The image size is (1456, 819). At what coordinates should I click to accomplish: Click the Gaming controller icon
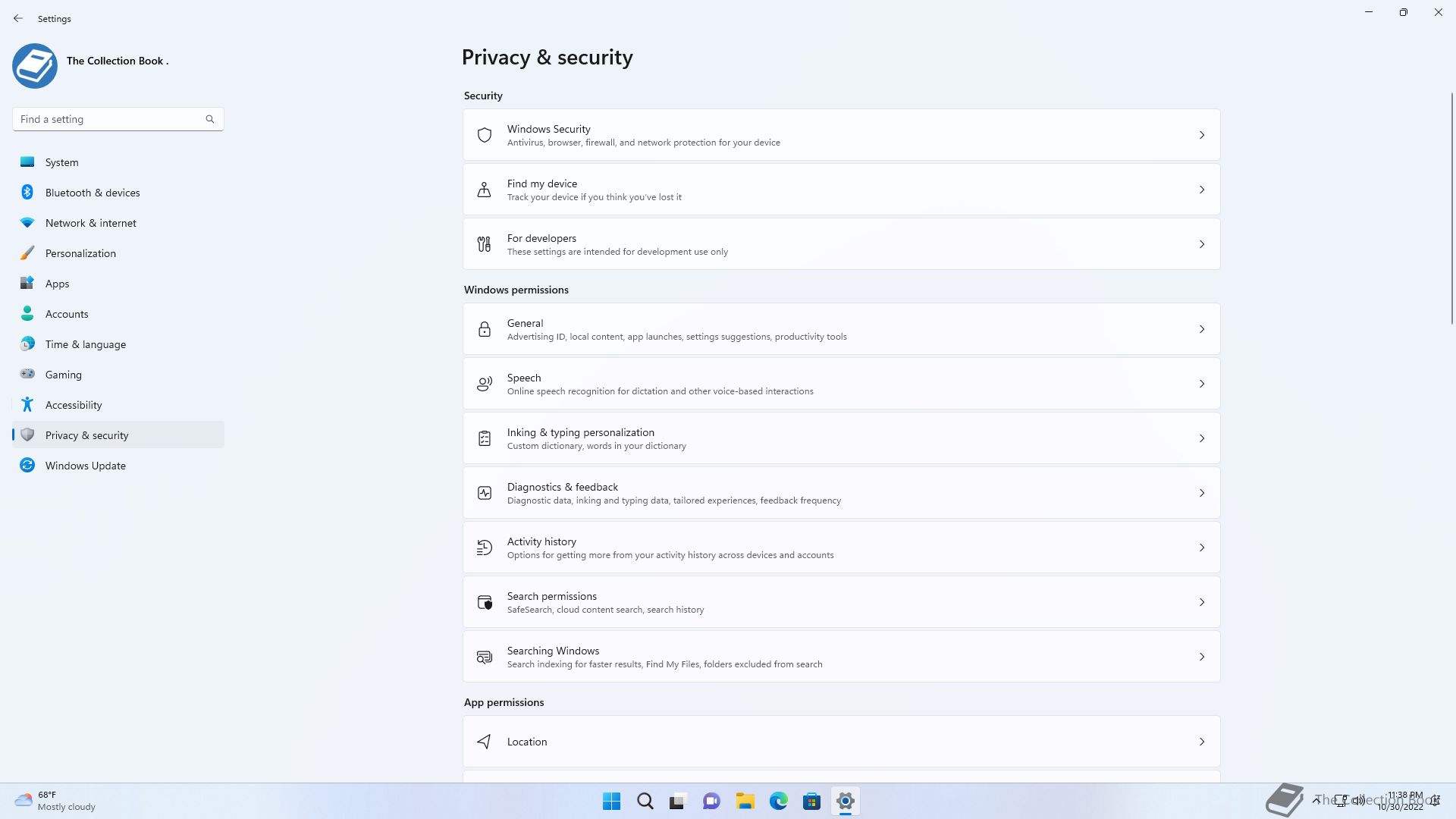click(x=27, y=374)
